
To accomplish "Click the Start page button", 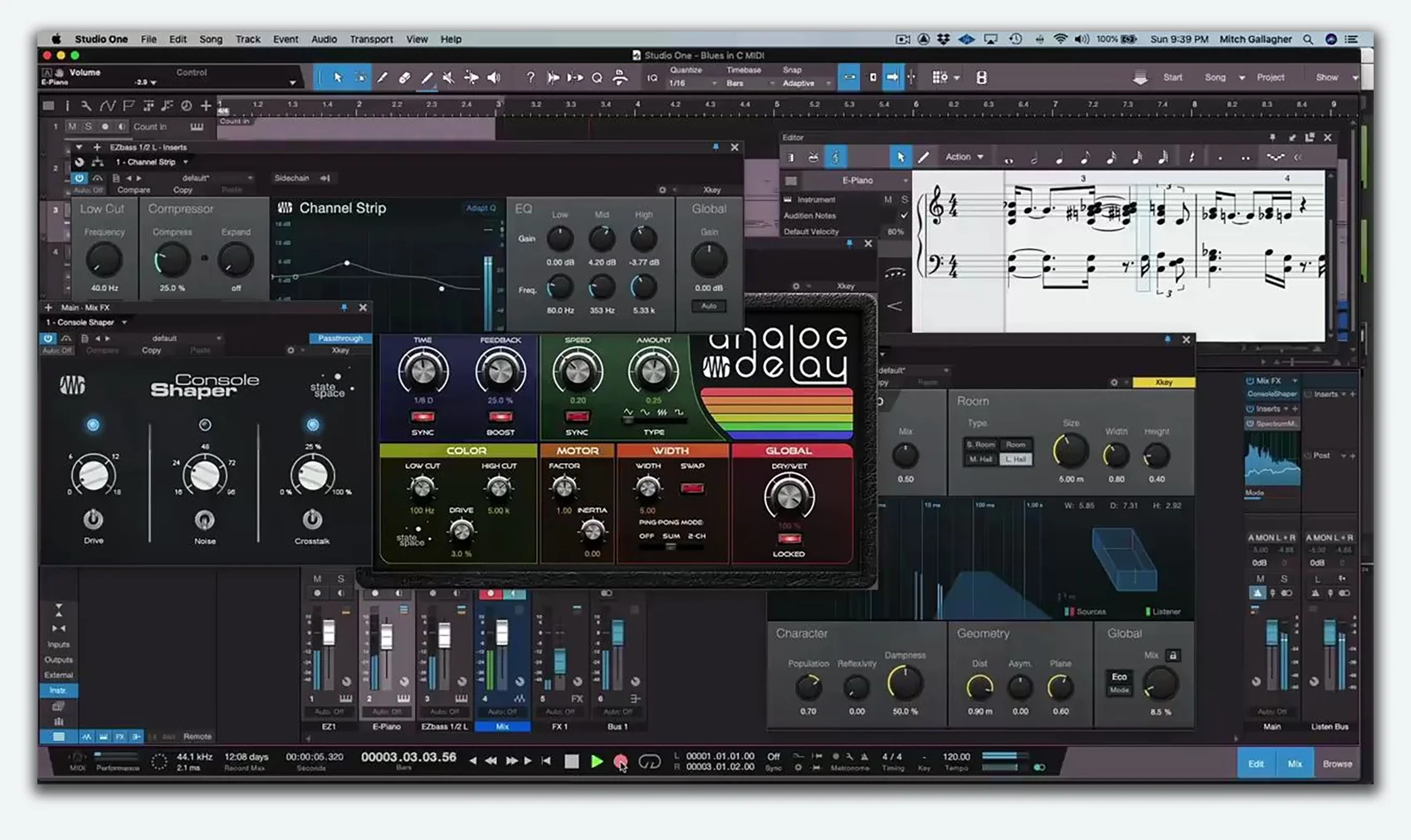I will [x=1173, y=77].
